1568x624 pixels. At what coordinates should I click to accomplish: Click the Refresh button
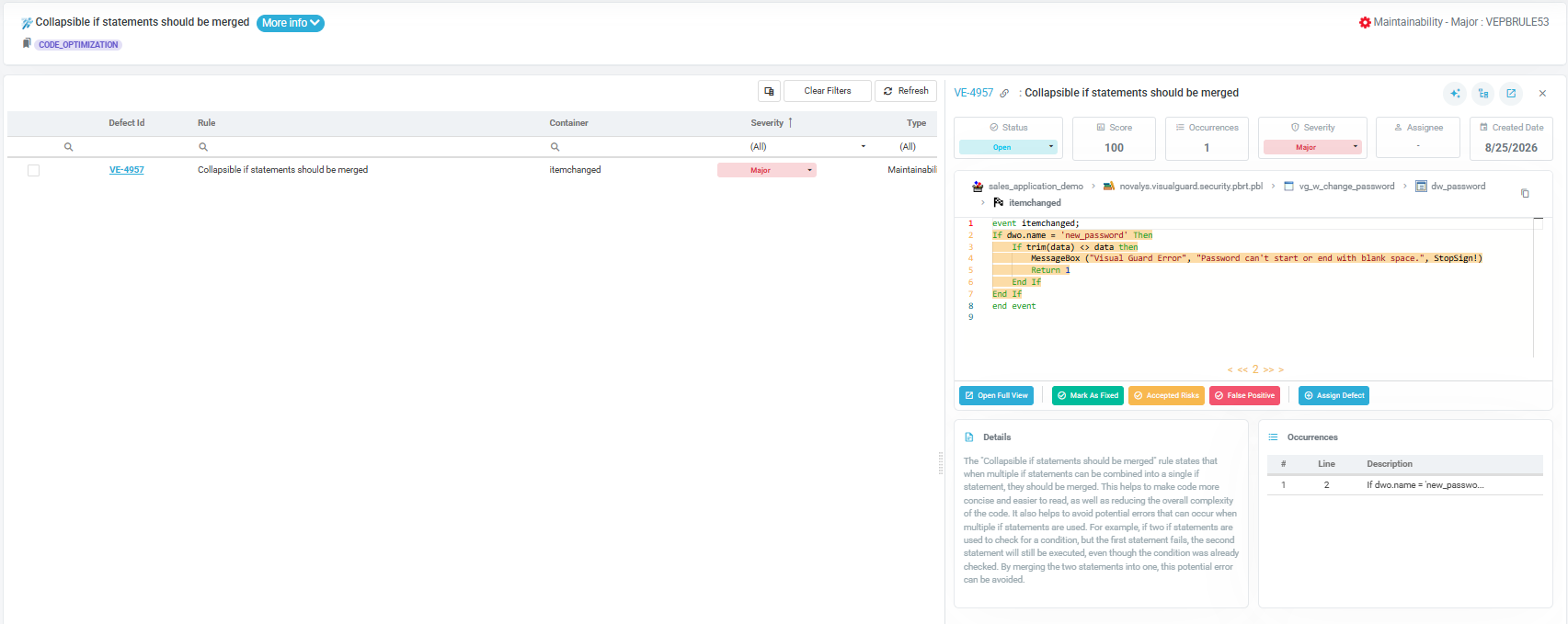(x=906, y=91)
